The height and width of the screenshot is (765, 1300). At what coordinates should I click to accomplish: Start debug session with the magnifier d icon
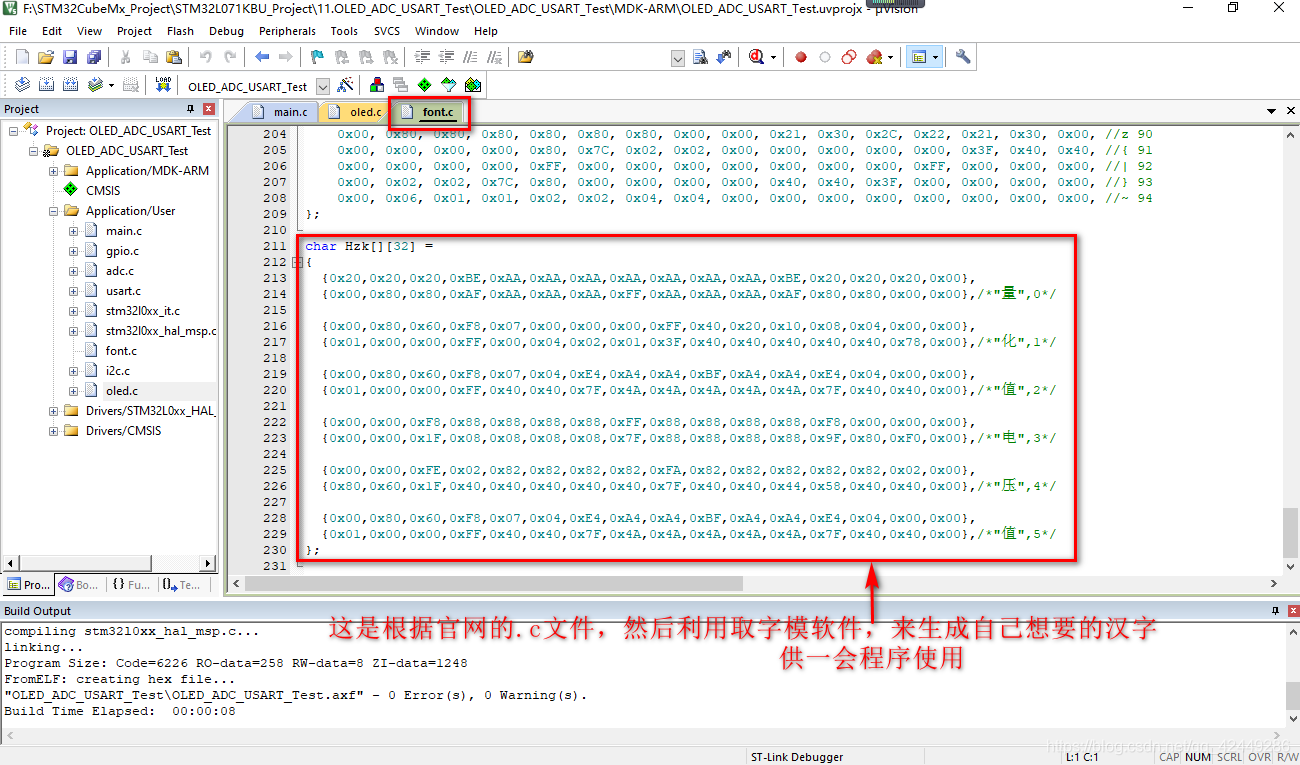point(757,57)
